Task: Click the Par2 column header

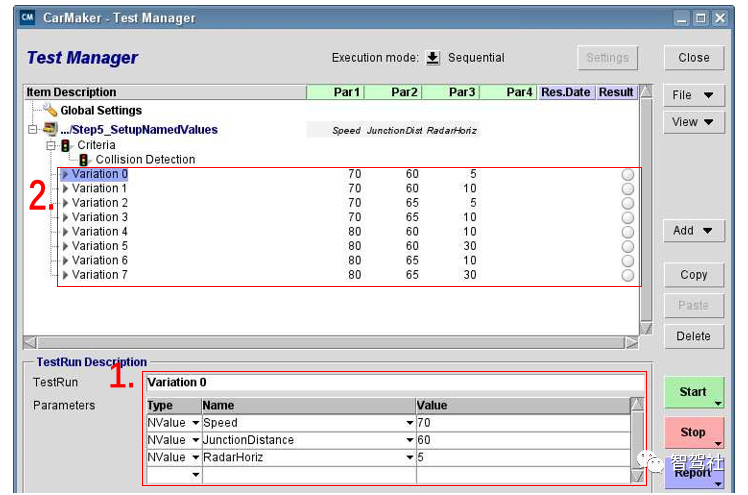Action: click(393, 92)
